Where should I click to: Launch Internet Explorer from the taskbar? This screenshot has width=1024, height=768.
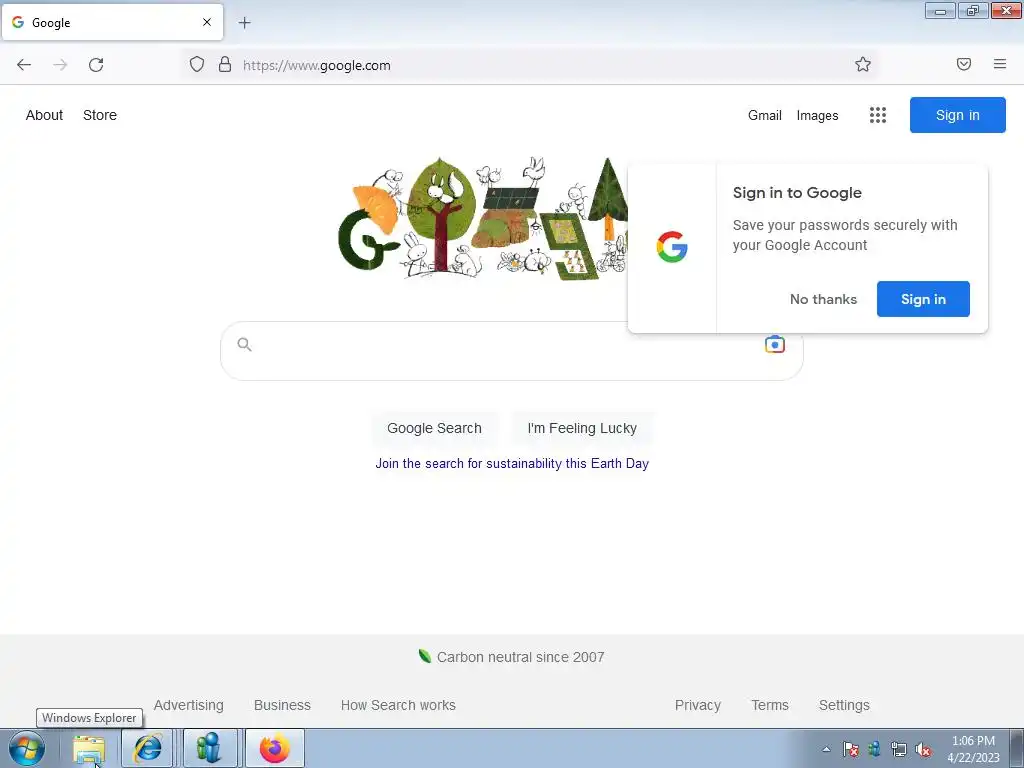(148, 748)
